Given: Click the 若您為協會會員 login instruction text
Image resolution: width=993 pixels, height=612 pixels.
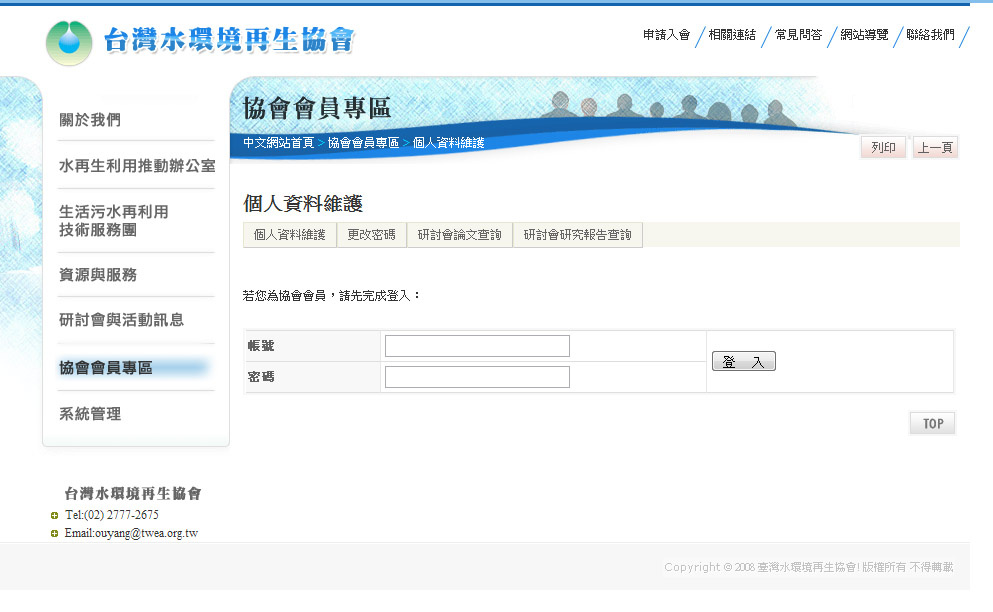Looking at the screenshot, I should coord(332,295).
